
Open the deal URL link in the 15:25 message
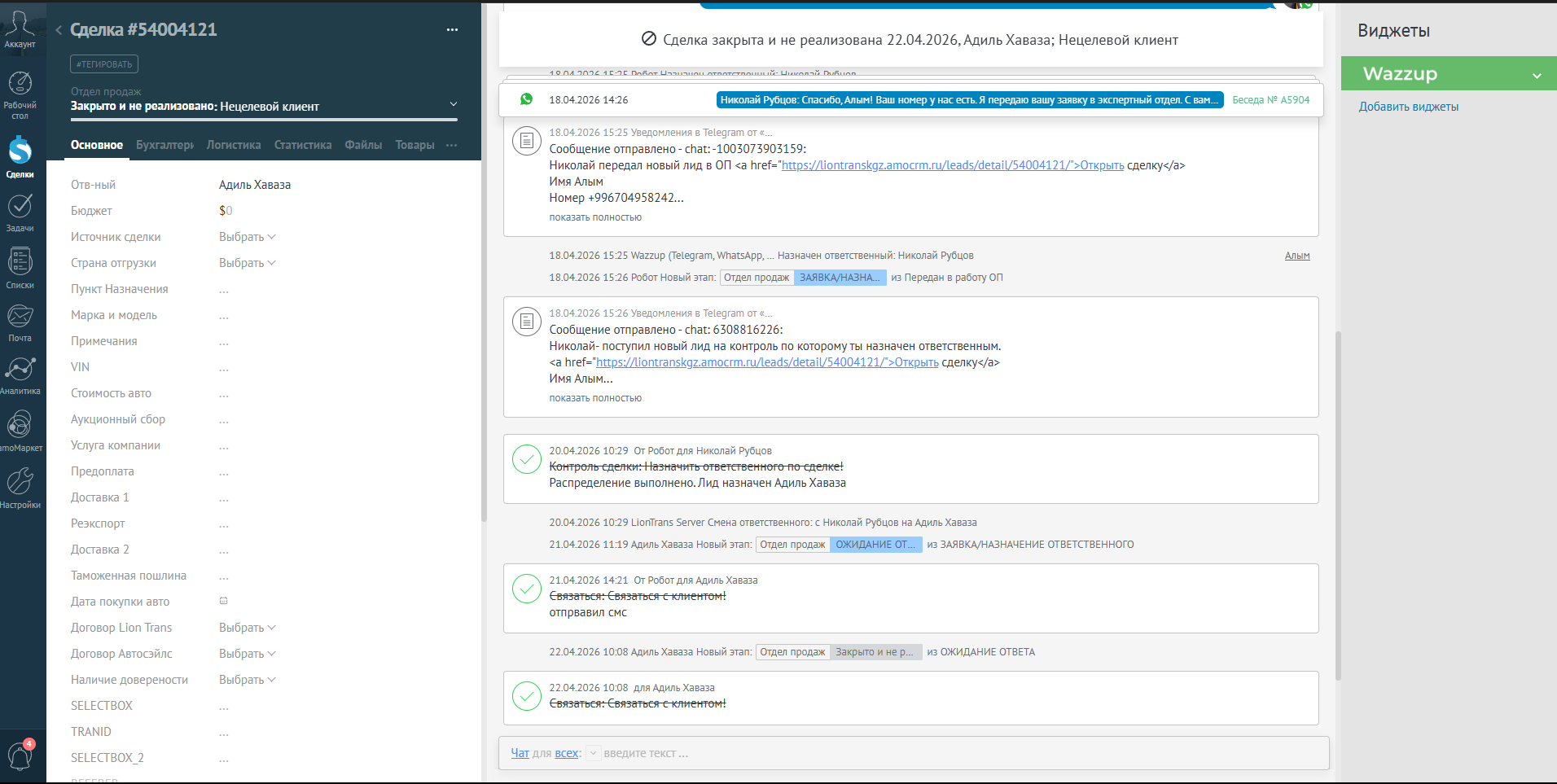tap(953, 165)
